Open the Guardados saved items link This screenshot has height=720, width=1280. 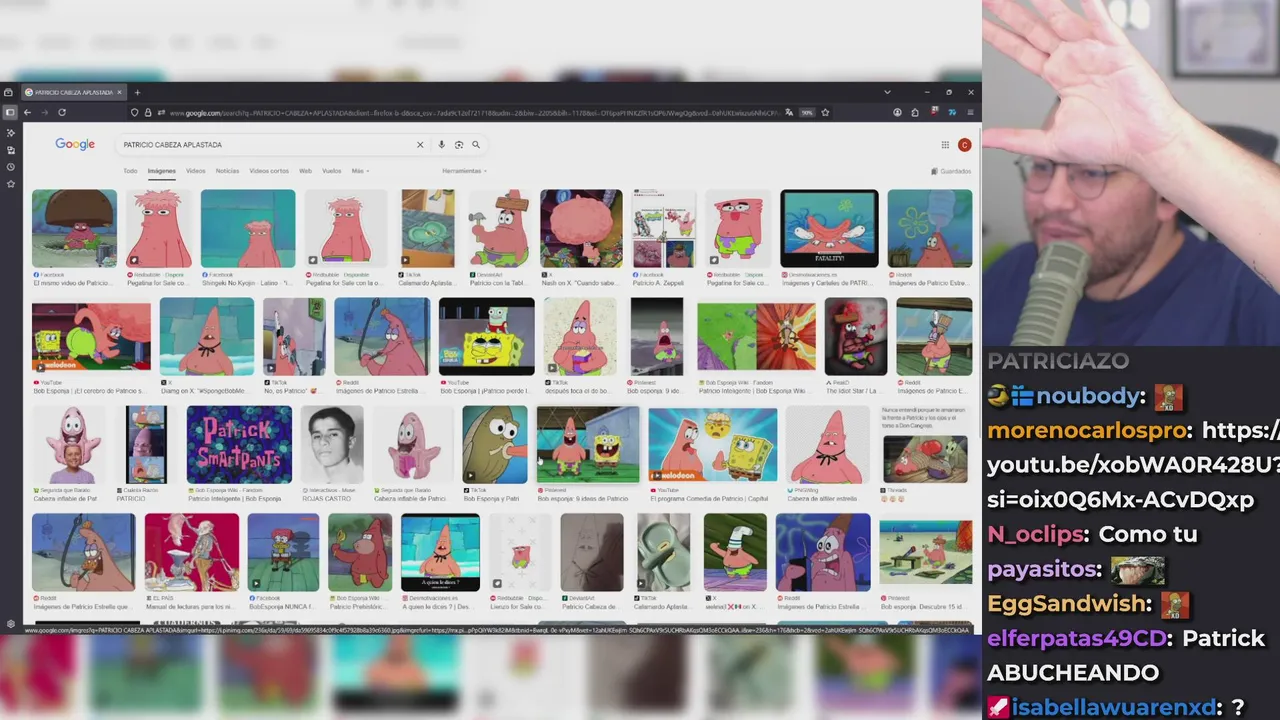click(x=951, y=171)
